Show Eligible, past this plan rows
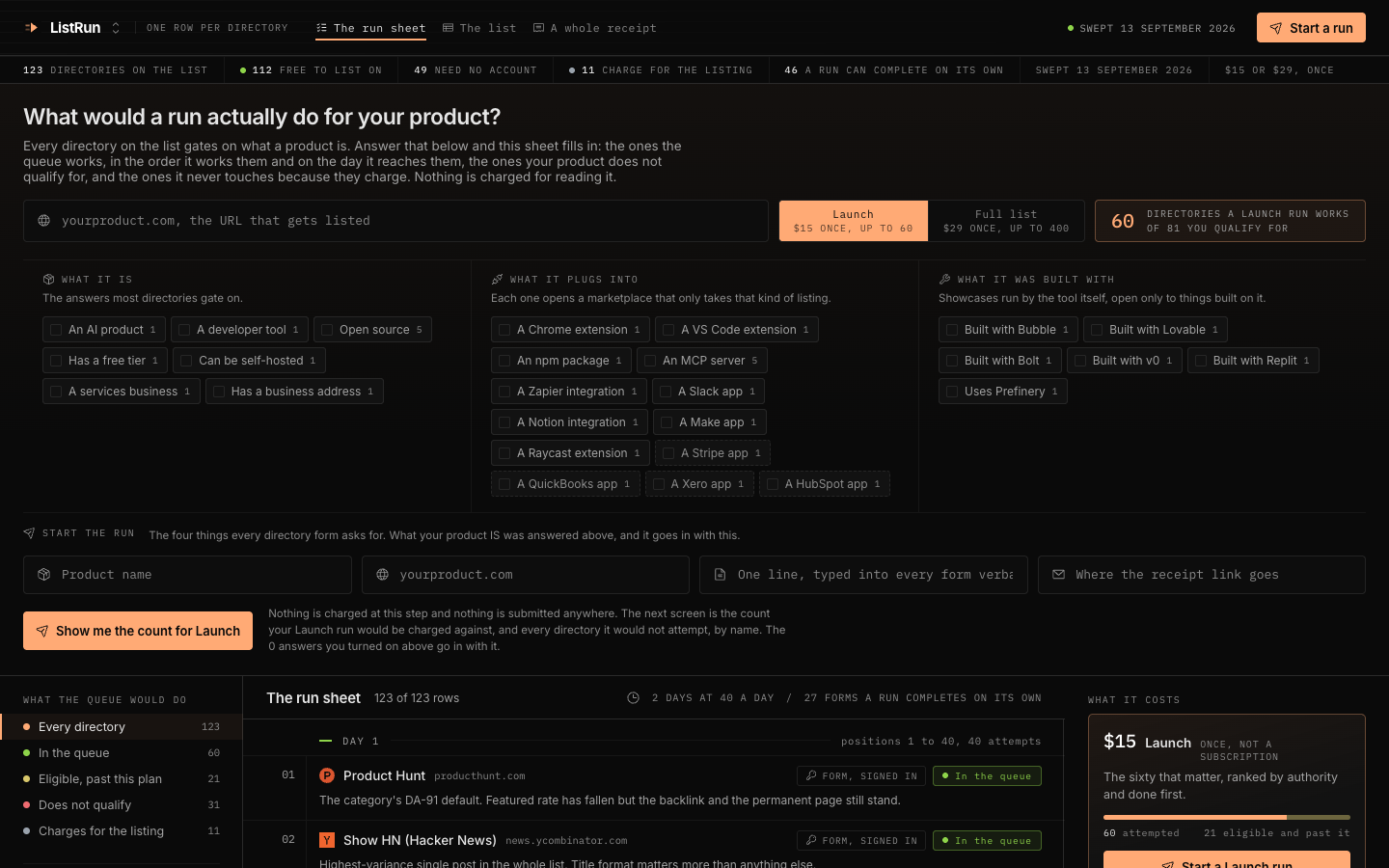This screenshot has width=1389, height=868. 122,779
